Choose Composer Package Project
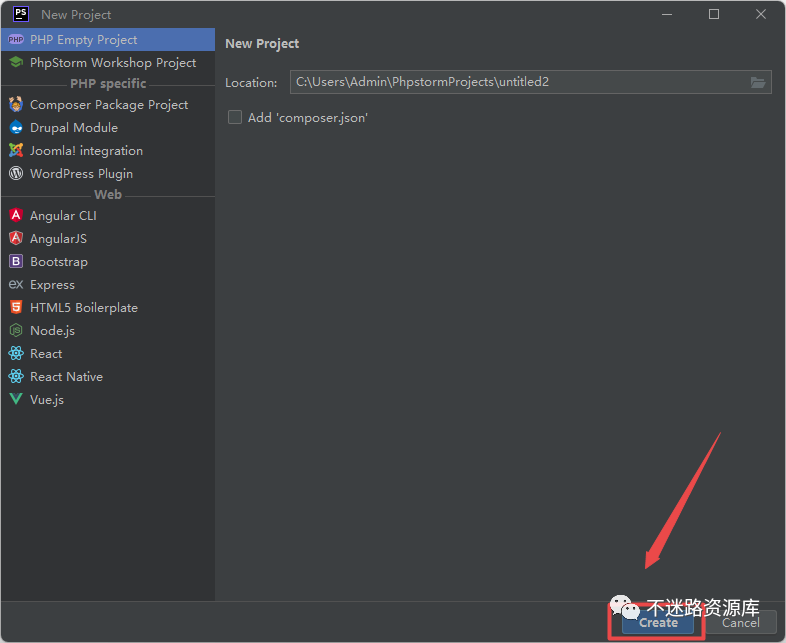 click(108, 105)
